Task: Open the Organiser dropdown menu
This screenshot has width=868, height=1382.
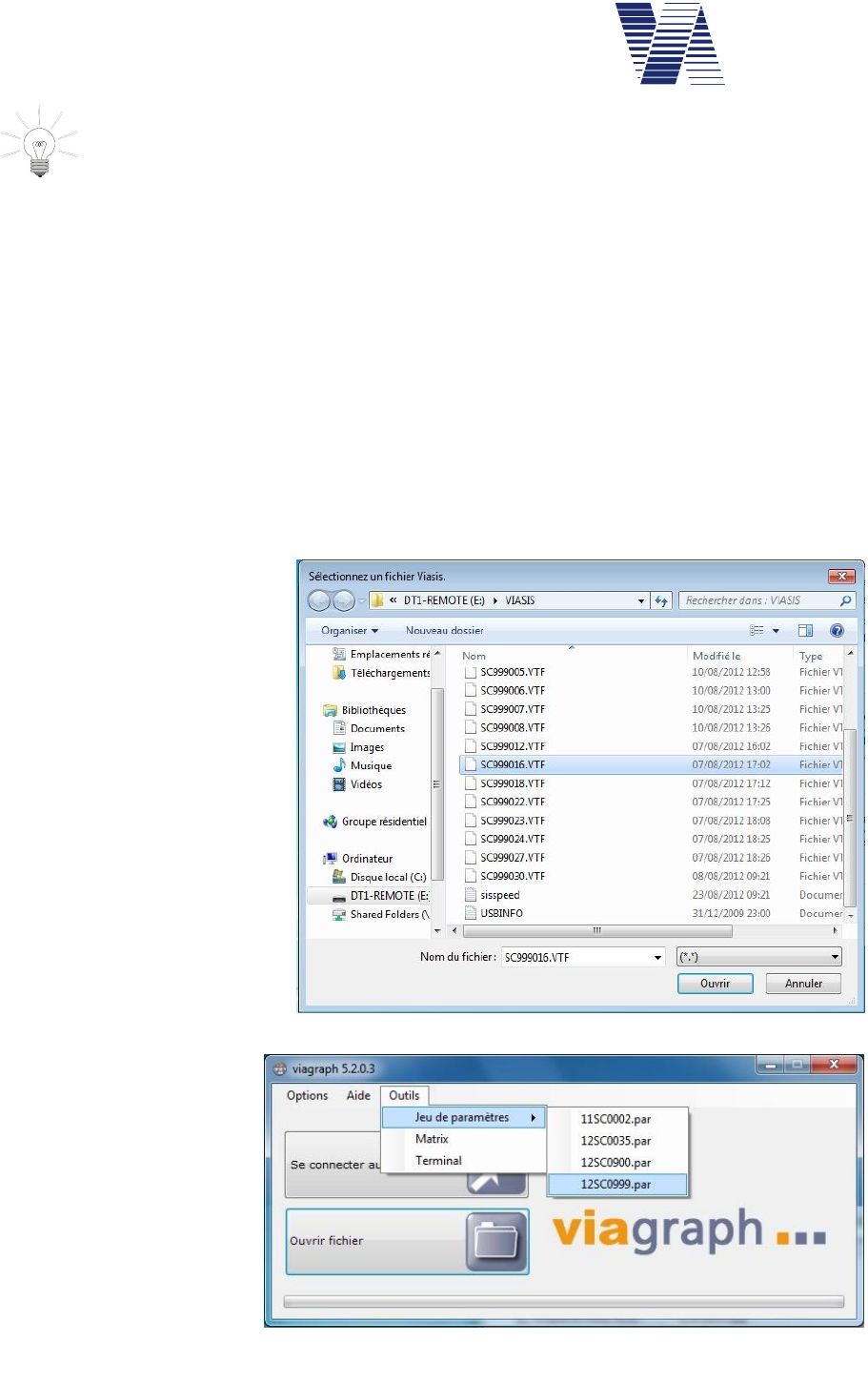Action: coord(350,630)
